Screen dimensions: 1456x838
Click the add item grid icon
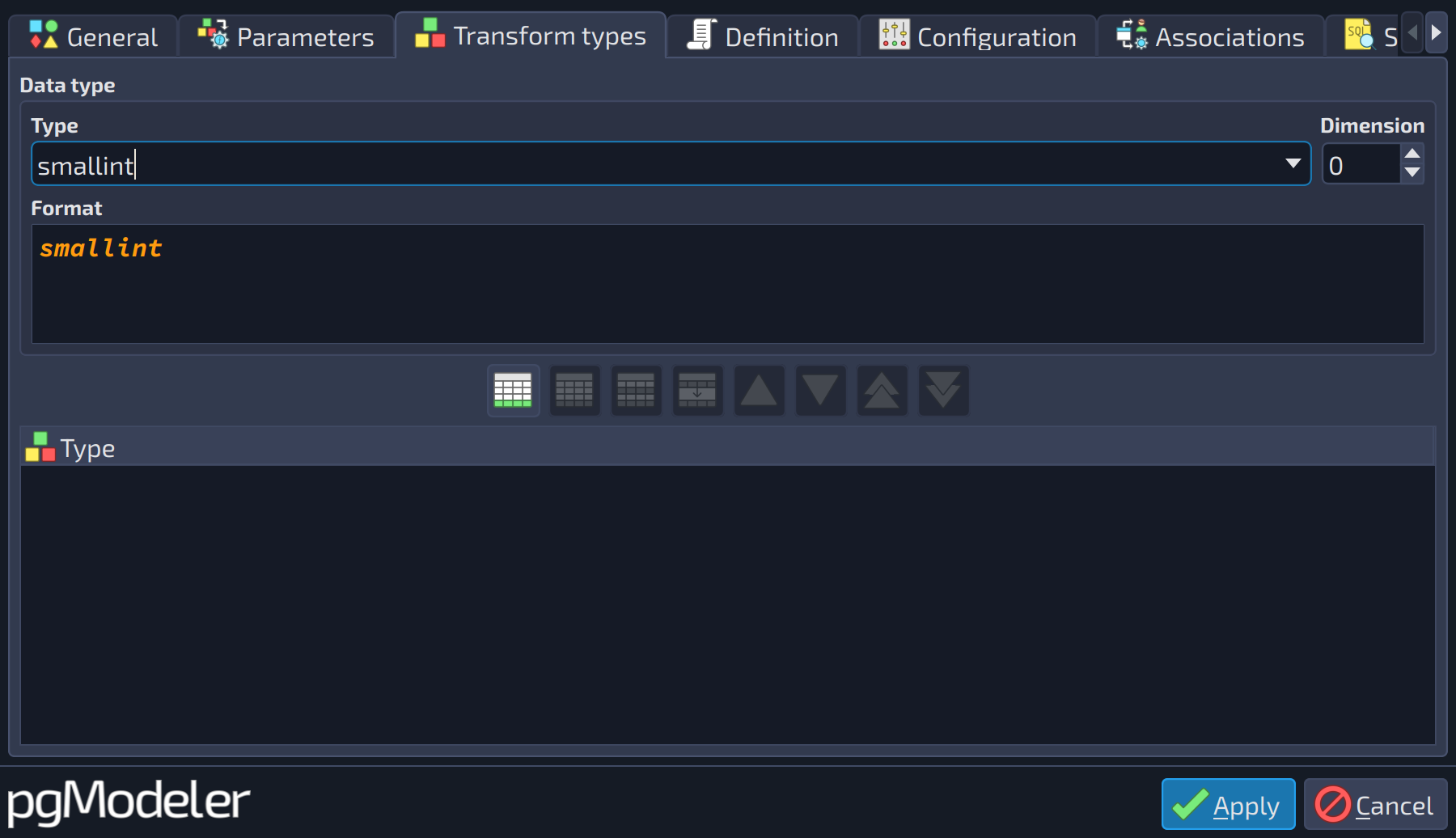[x=513, y=391]
